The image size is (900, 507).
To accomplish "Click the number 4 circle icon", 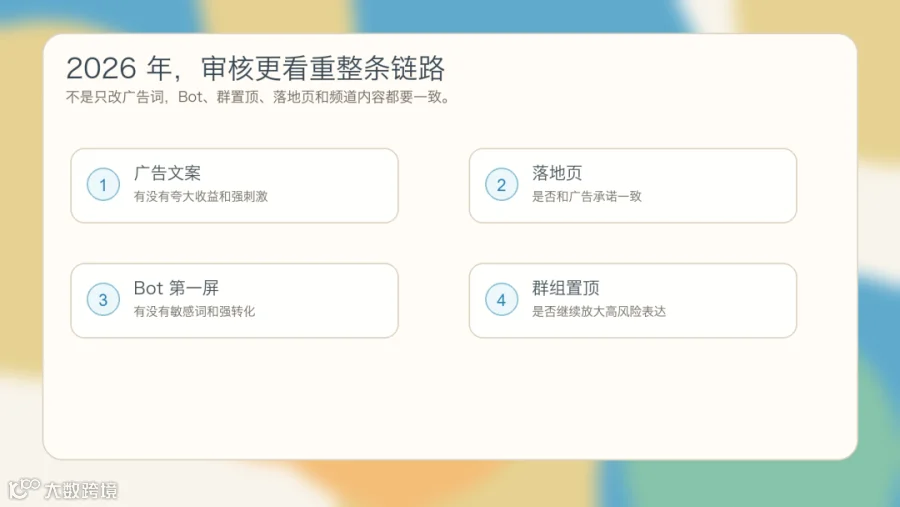I will 502,300.
